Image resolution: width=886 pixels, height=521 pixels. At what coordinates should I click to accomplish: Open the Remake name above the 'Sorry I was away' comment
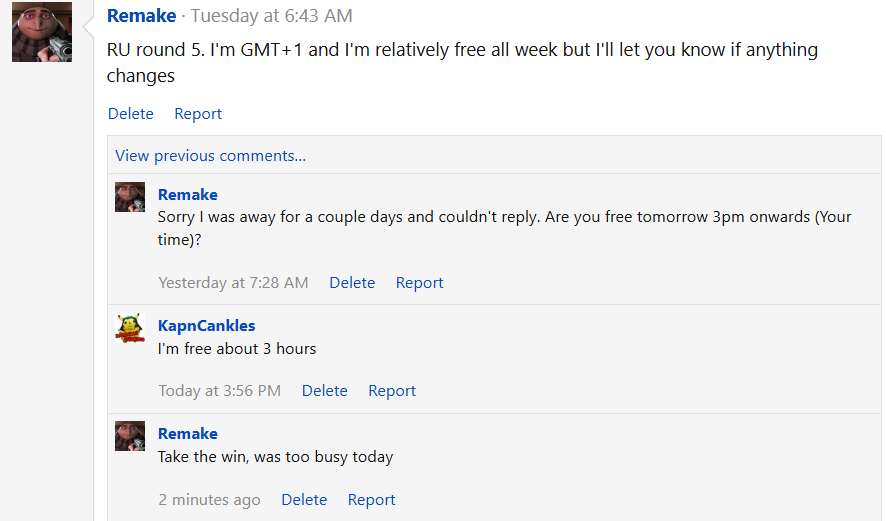(188, 194)
